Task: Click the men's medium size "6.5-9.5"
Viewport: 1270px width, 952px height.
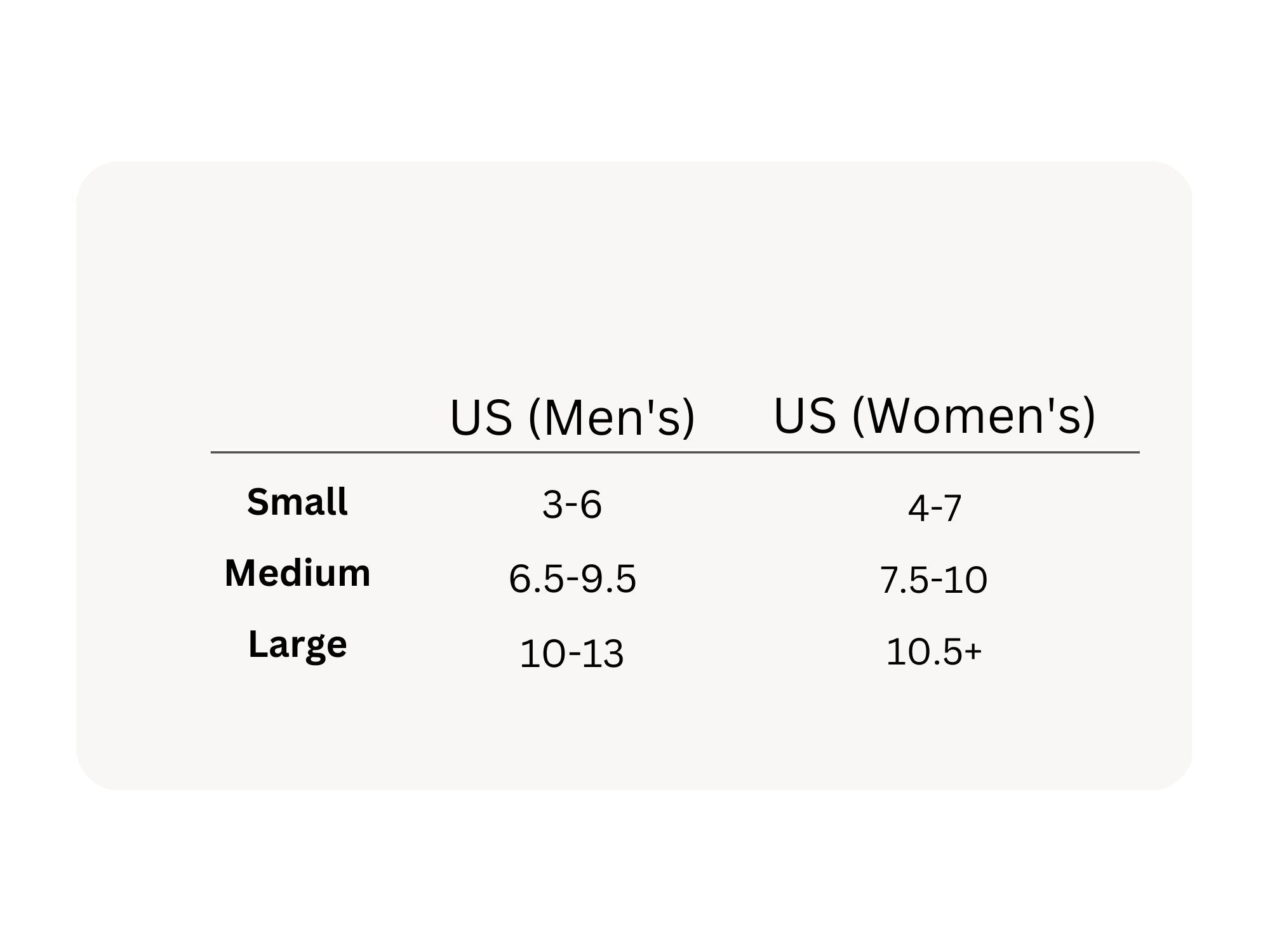Action: coord(572,579)
